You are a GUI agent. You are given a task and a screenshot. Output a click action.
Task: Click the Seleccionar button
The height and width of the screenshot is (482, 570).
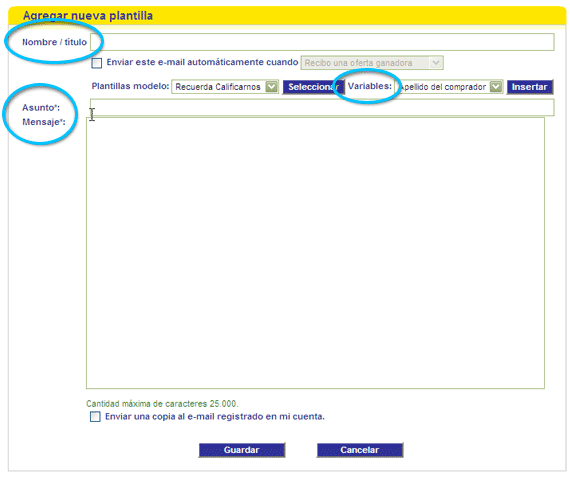click(x=313, y=87)
